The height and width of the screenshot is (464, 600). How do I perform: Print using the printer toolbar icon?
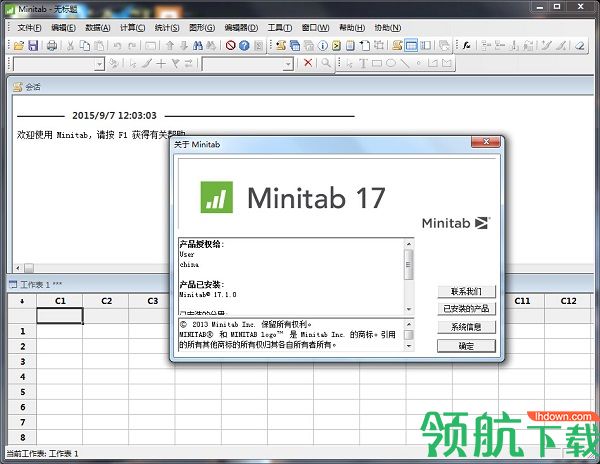[x=52, y=46]
